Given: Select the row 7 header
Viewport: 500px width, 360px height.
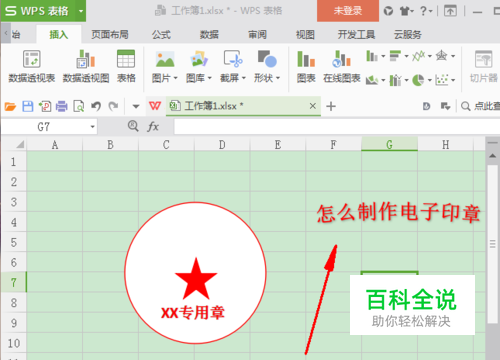Looking at the screenshot, I should click(13, 283).
